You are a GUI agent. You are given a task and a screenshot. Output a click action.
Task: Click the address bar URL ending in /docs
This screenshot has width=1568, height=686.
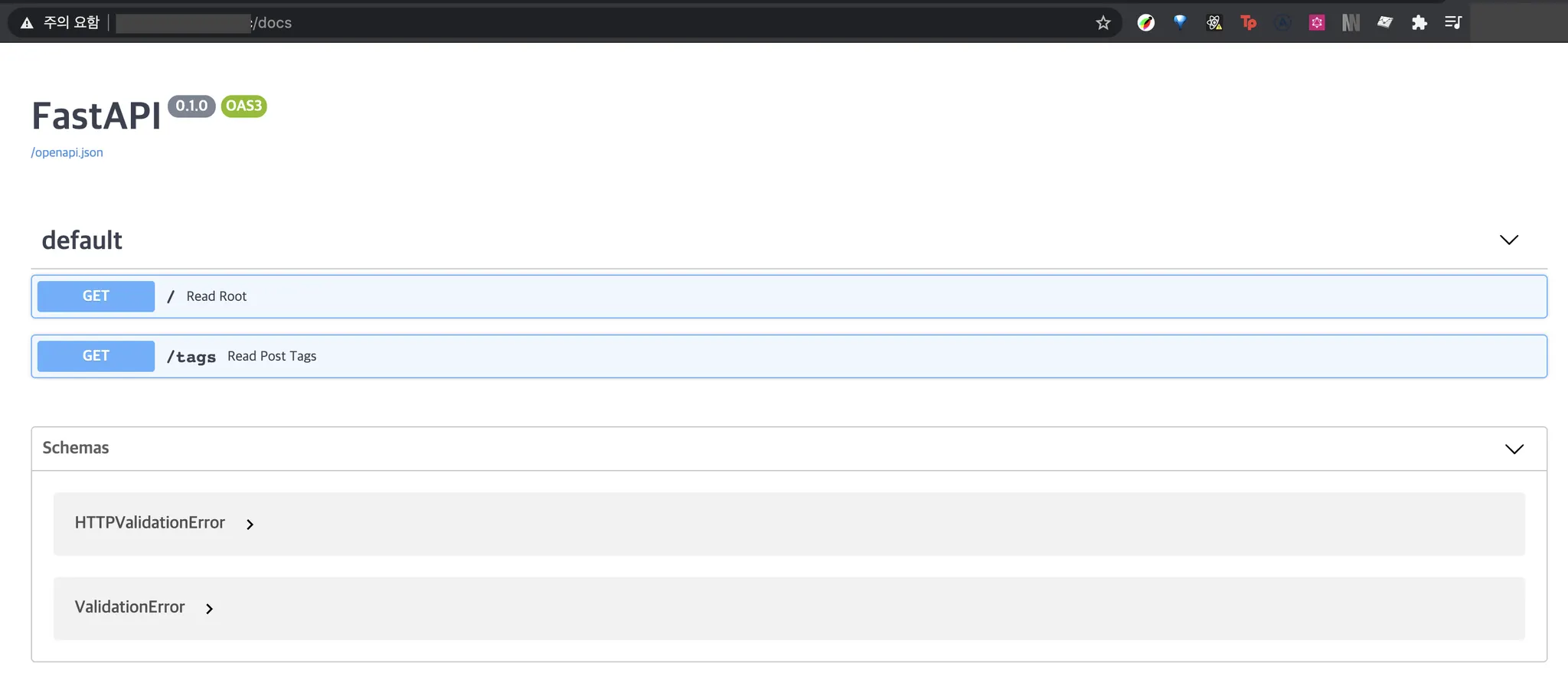(204, 23)
